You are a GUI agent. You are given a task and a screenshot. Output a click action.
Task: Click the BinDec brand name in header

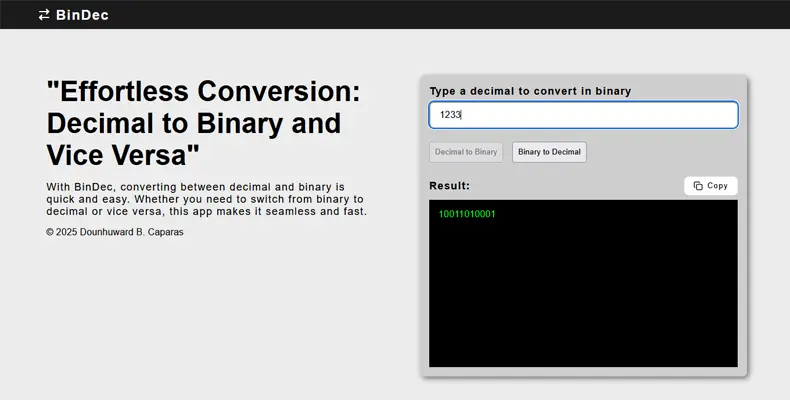[x=83, y=15]
